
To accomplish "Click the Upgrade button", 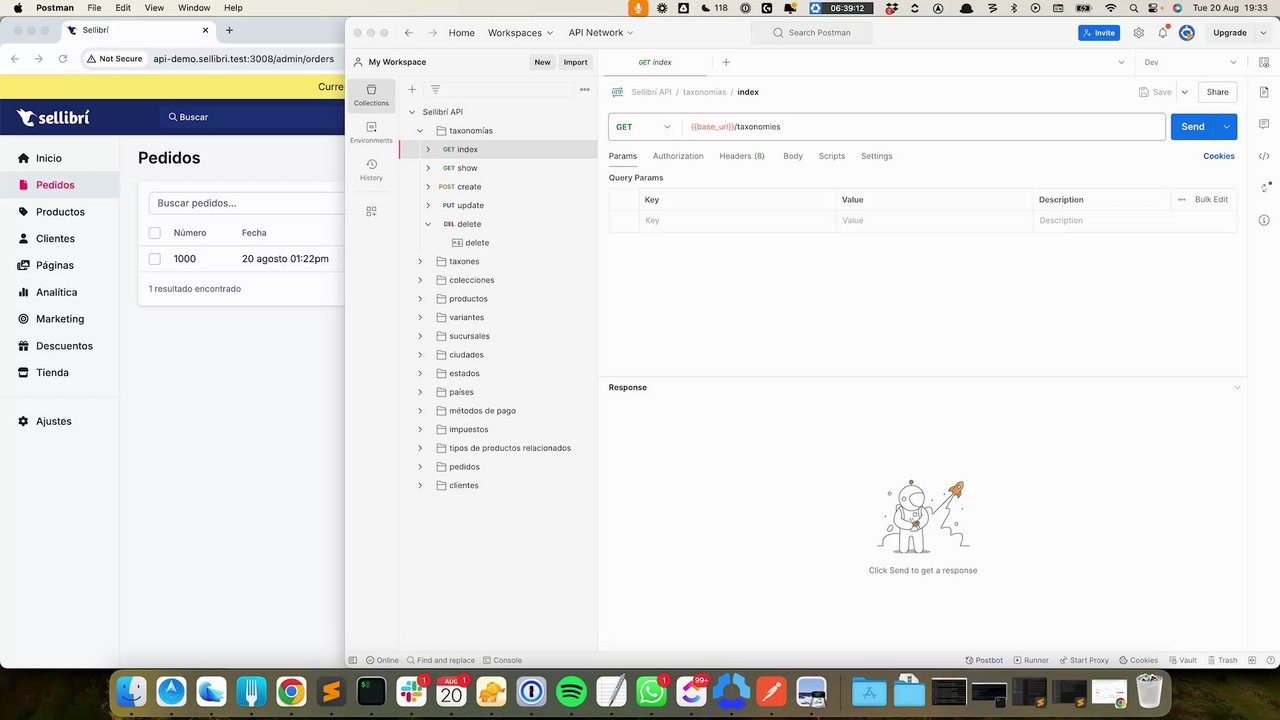I will pos(1230,32).
